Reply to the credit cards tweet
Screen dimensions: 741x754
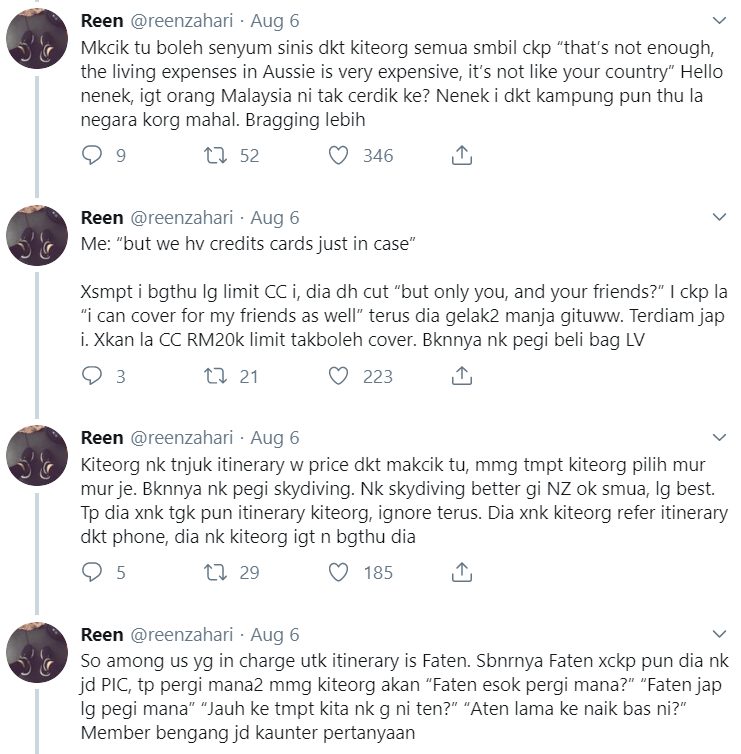click(91, 375)
